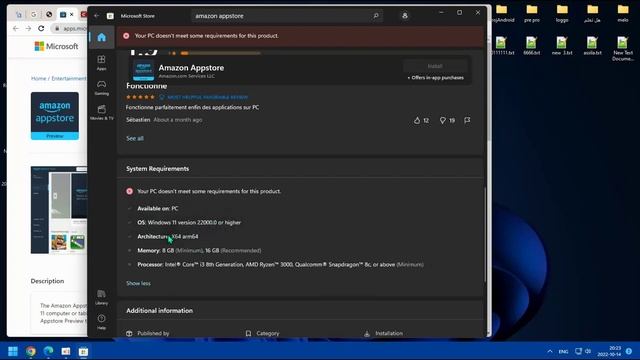Click the Store back arrow button
The width and height of the screenshot is (640, 360).
pyautogui.click(x=96, y=16)
